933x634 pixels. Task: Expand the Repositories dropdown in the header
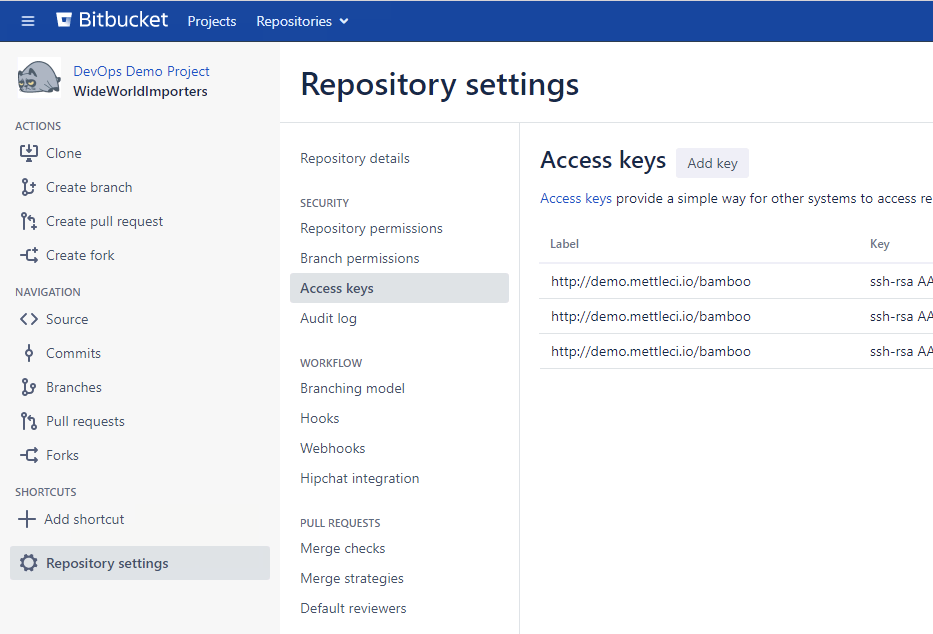[x=302, y=21]
